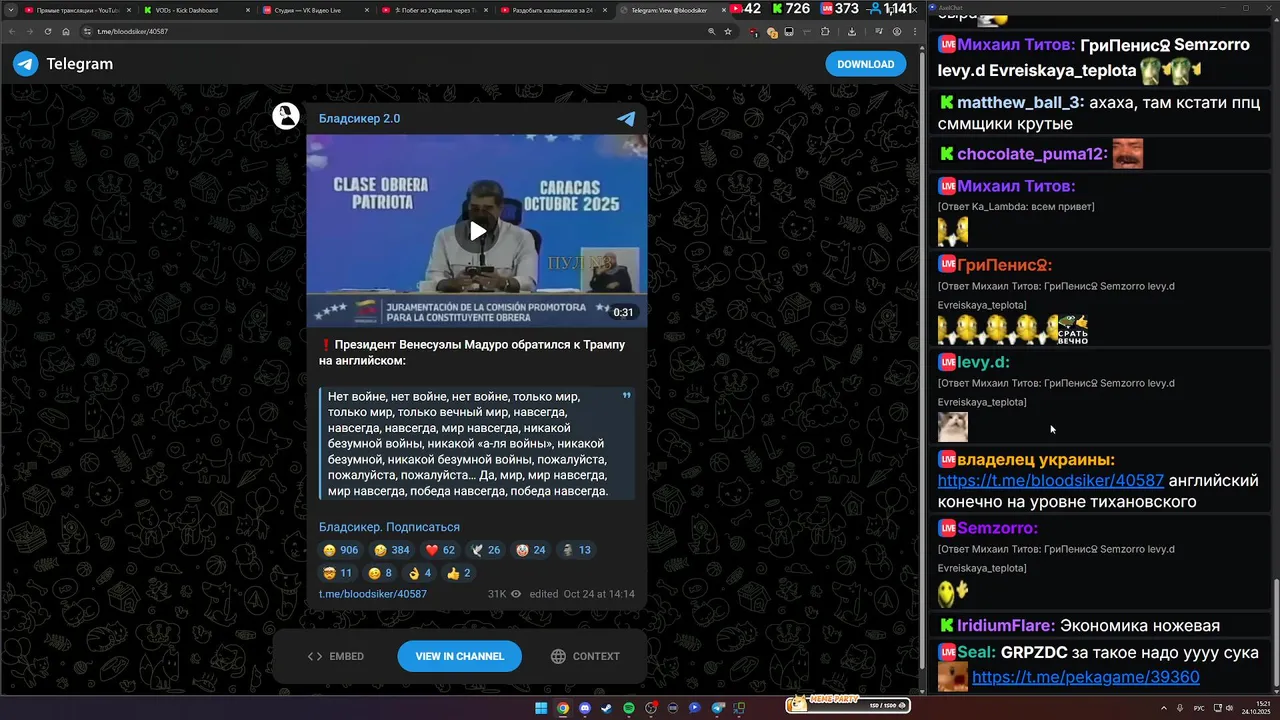The image size is (1280, 720).
Task: Click the VK Live viewer counter 373
Action: [839, 9]
